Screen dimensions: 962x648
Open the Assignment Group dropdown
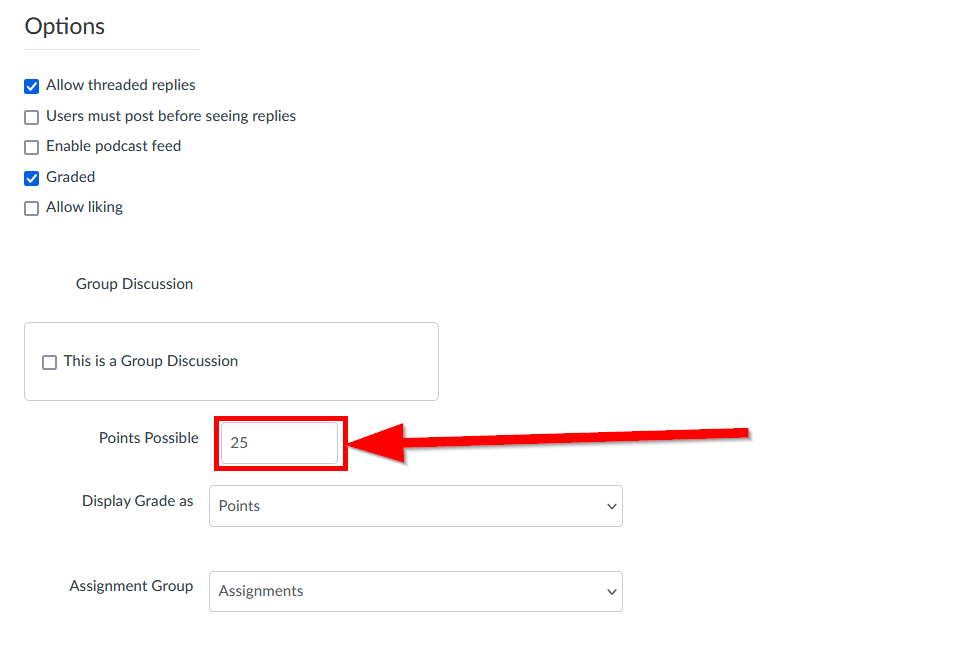tap(415, 592)
